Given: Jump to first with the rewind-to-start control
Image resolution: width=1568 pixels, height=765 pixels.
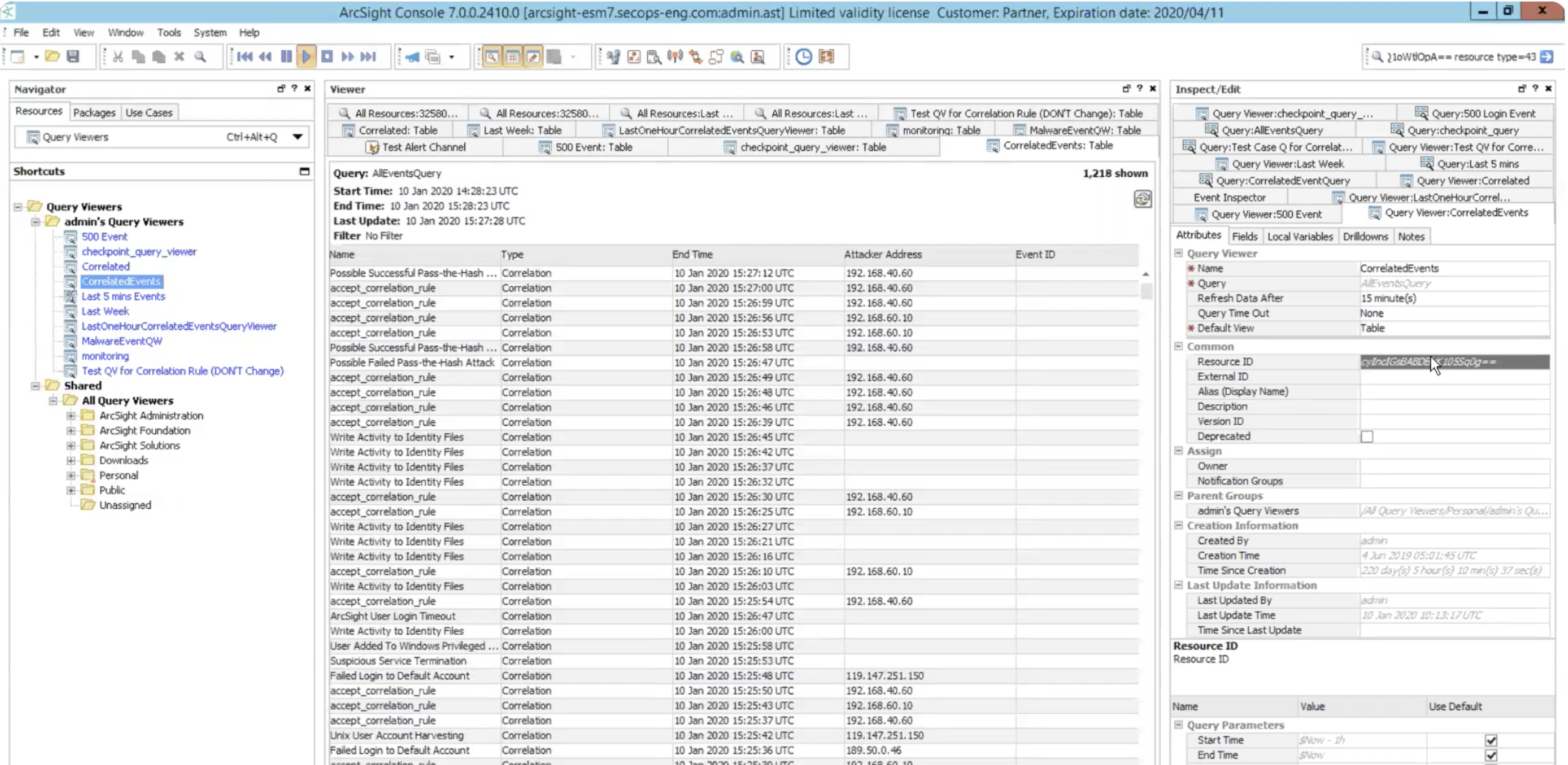Looking at the screenshot, I should pos(245,56).
